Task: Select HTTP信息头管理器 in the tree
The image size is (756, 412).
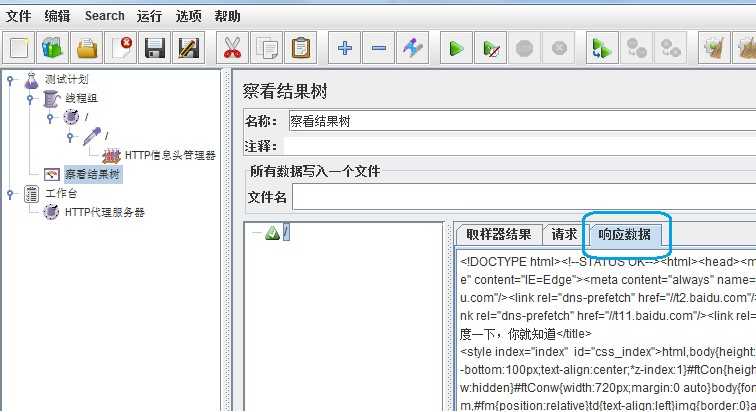Action: [170, 155]
